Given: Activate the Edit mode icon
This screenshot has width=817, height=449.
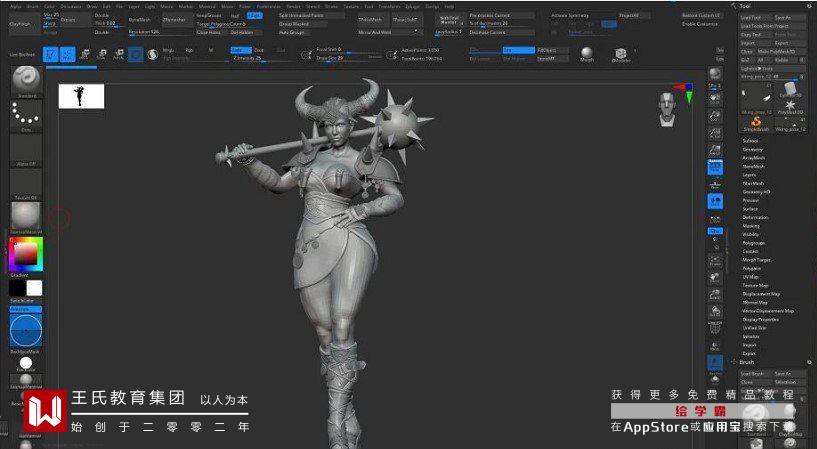Looking at the screenshot, I should 51,54.
